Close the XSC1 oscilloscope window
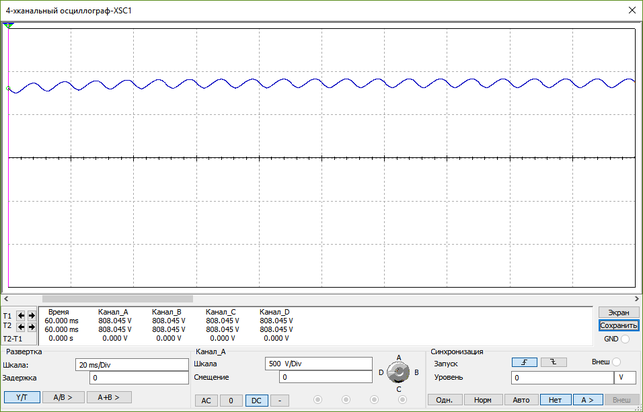643x412 pixels. tap(632, 11)
